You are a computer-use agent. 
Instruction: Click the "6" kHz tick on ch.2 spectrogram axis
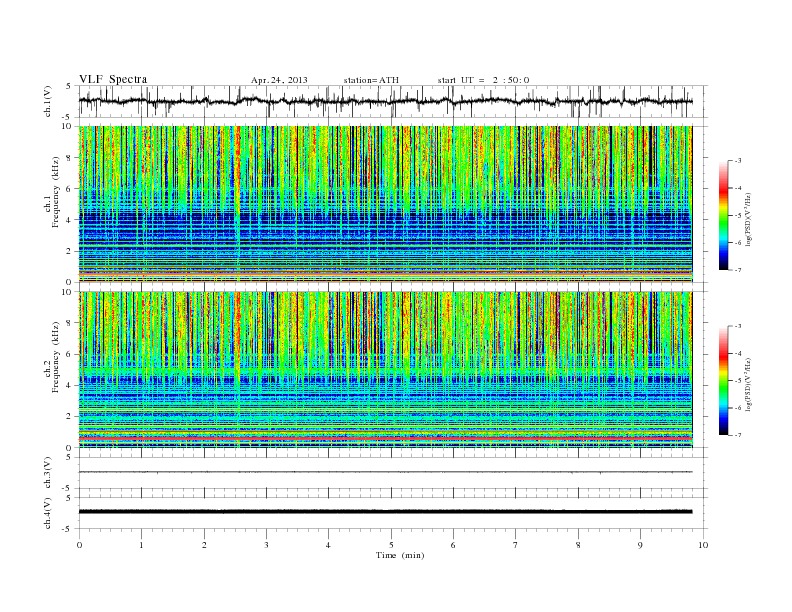(x=69, y=354)
